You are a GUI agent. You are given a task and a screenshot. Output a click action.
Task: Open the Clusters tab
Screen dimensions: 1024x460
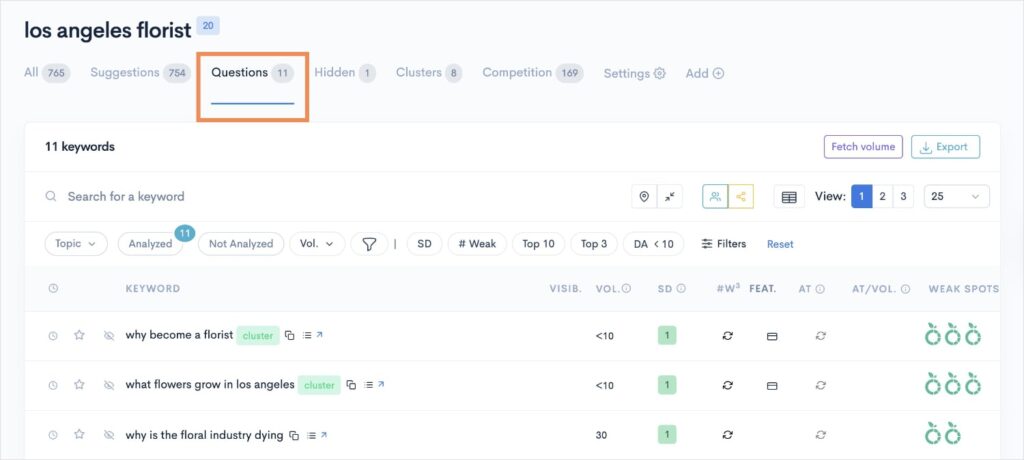(x=428, y=73)
